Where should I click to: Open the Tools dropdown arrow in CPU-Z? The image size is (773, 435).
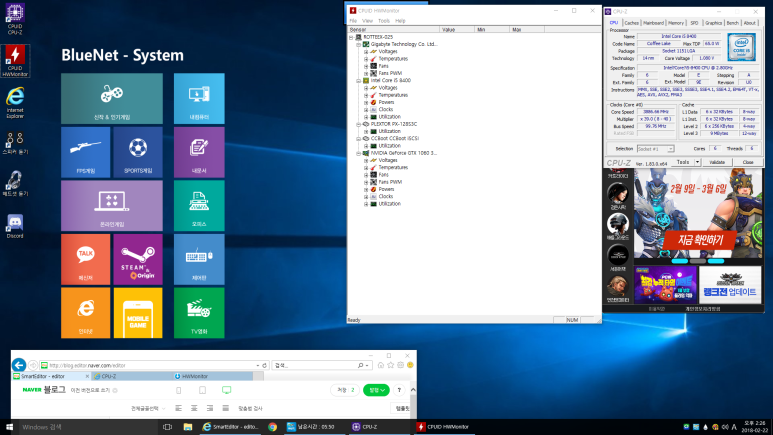[697, 162]
